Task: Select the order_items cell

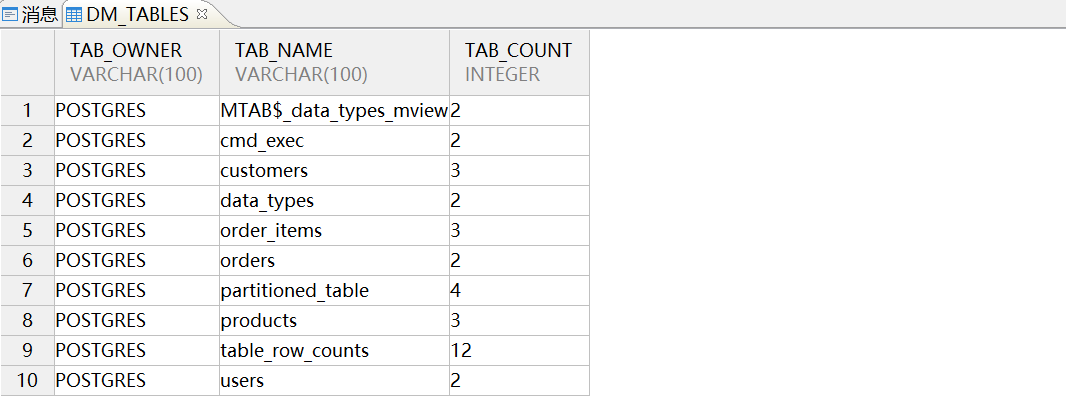Action: click(334, 230)
